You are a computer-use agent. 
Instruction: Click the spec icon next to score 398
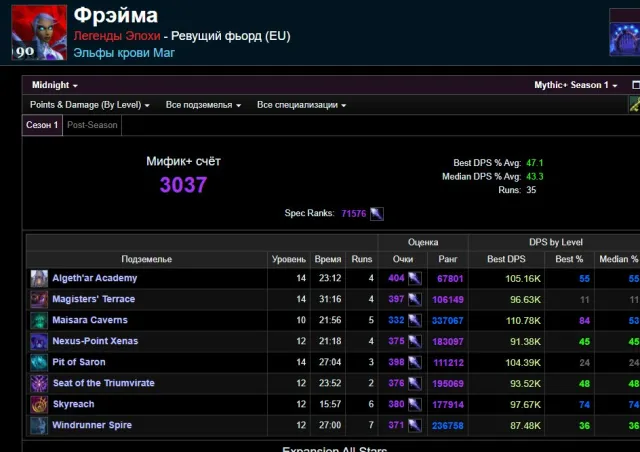tap(415, 363)
